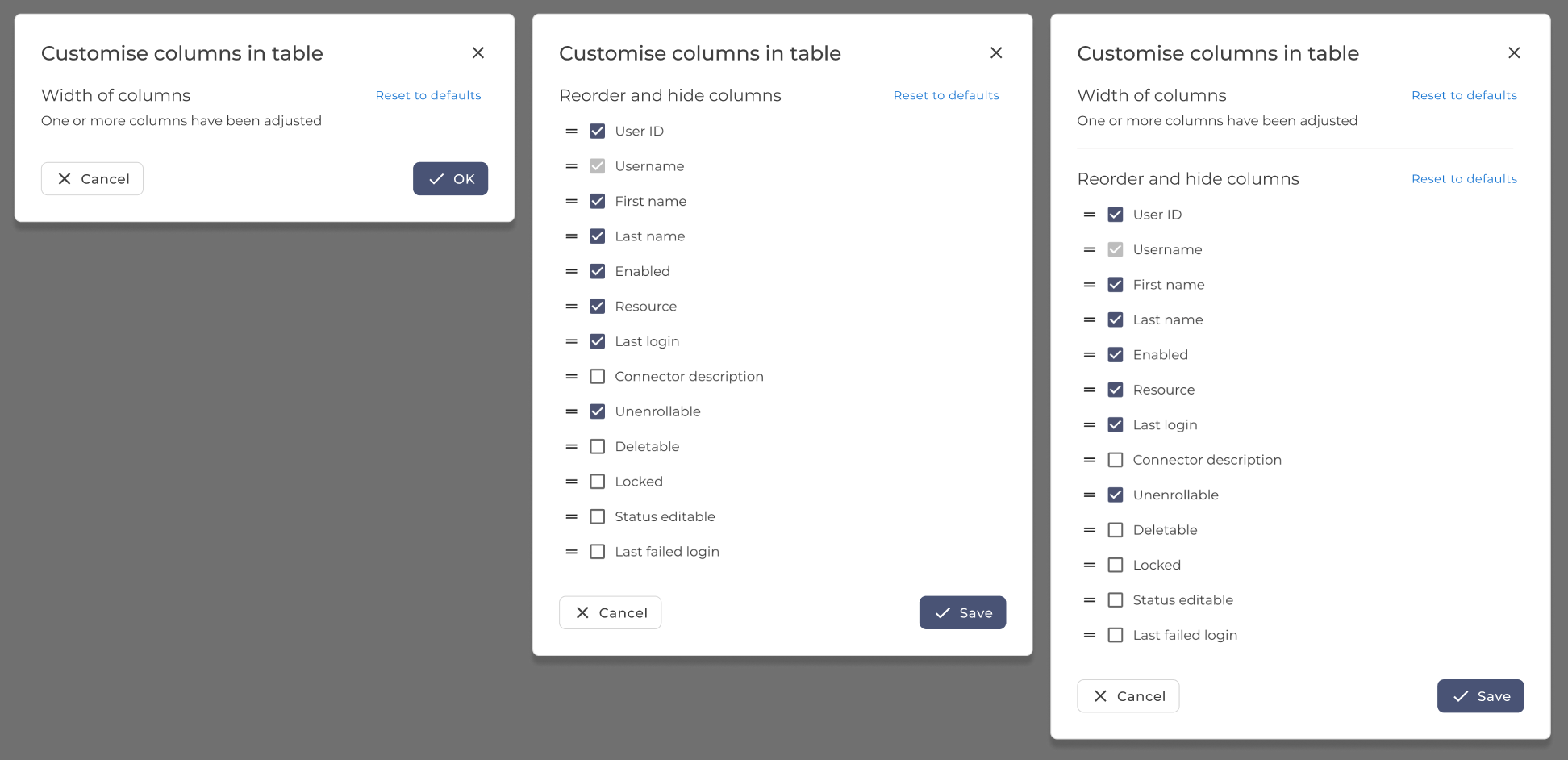The height and width of the screenshot is (760, 1568).
Task: Click Cancel in the dialog with OK button
Action: [92, 178]
